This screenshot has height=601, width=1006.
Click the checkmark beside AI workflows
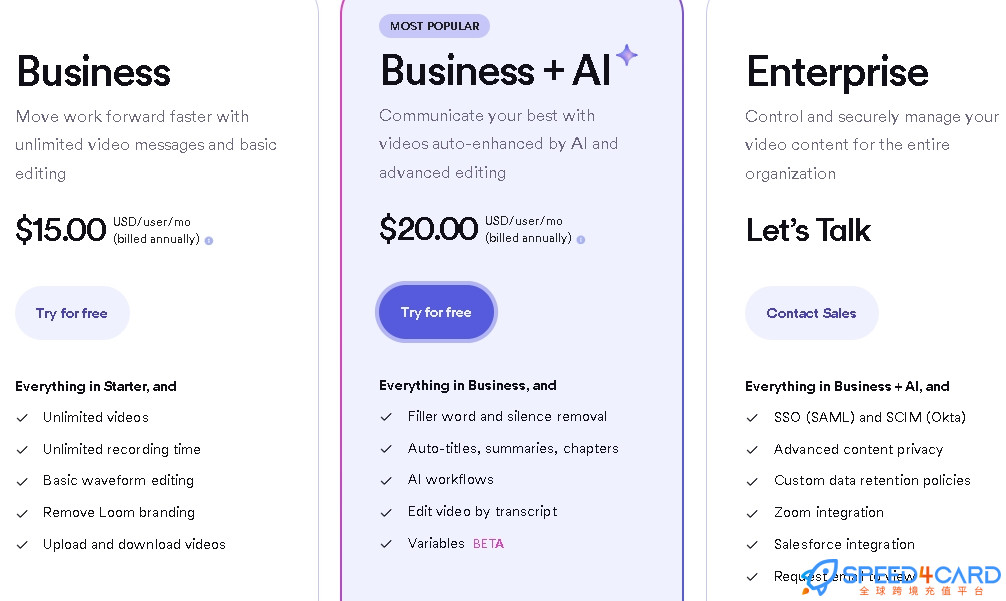click(386, 480)
